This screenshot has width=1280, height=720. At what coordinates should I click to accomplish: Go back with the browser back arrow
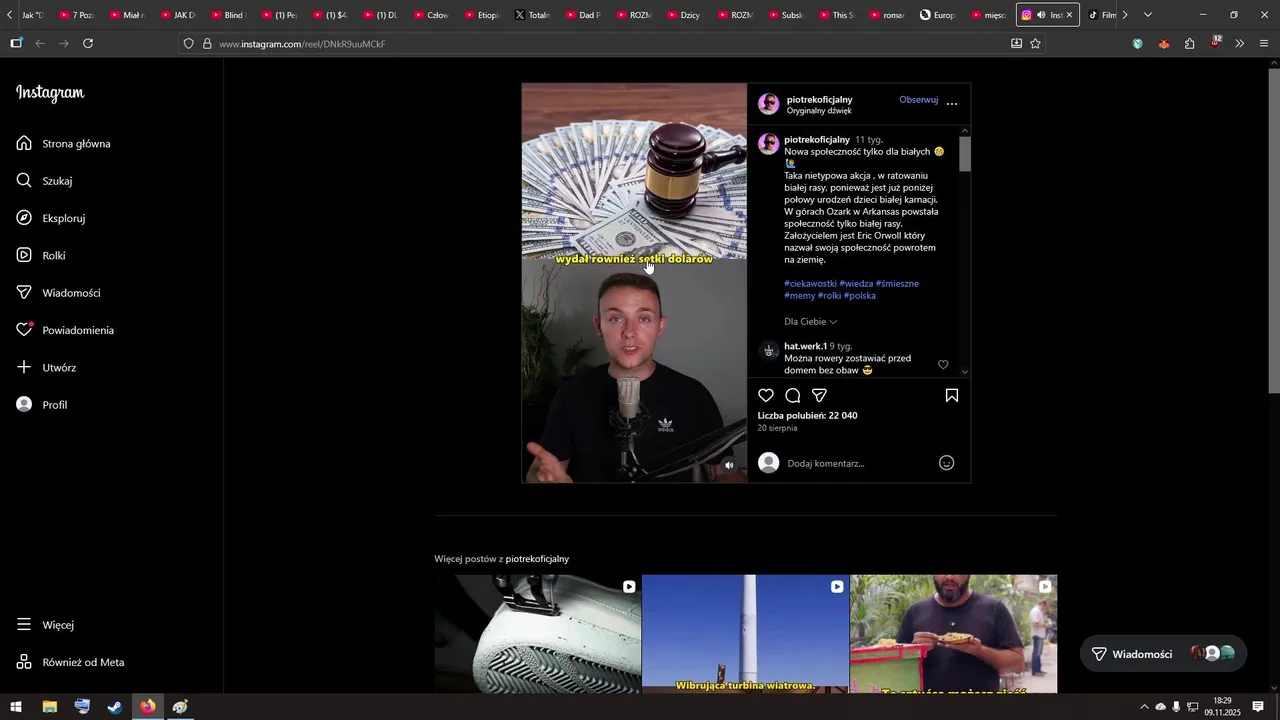(x=40, y=44)
